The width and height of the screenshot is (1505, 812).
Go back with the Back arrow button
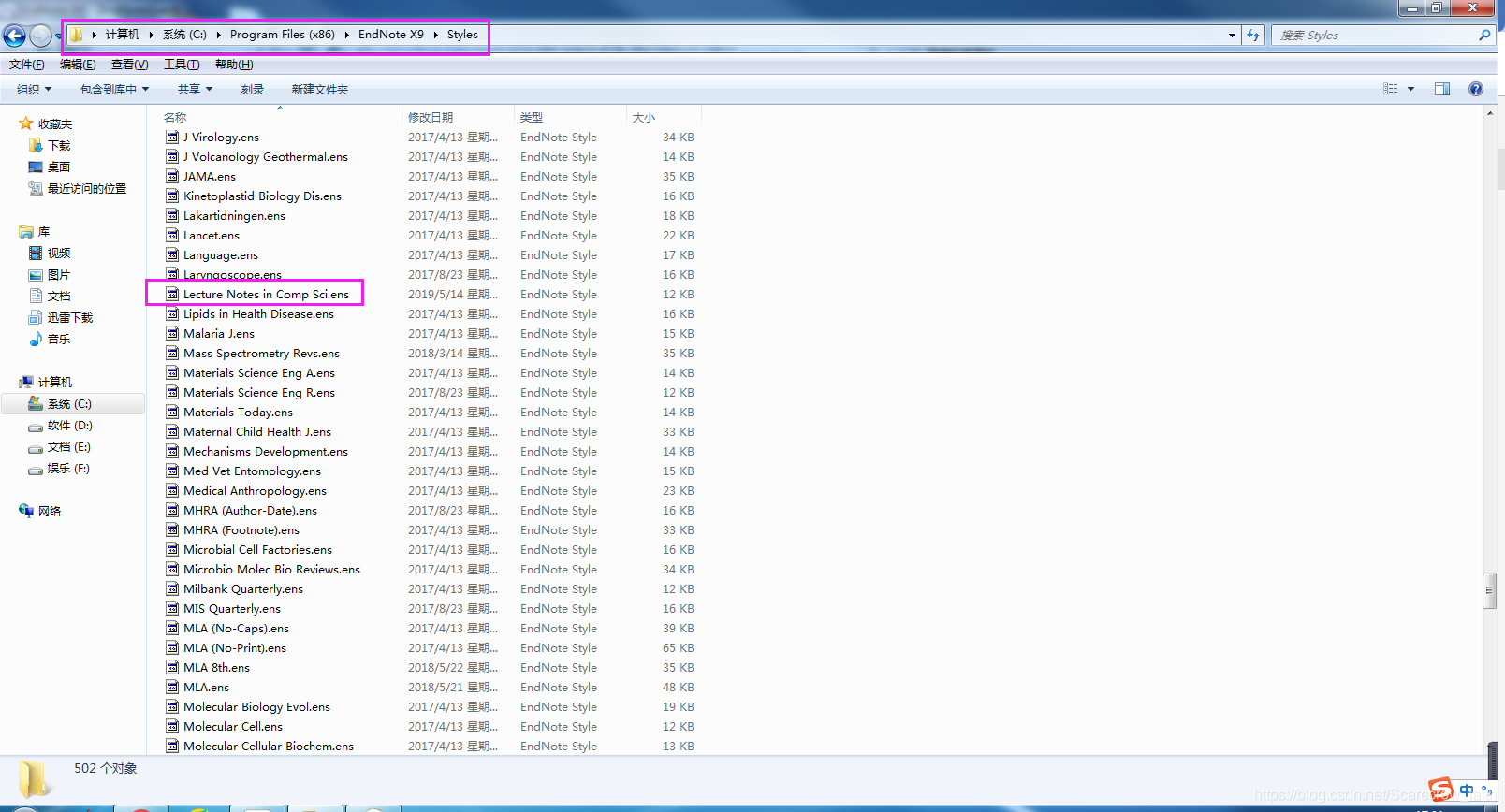[x=15, y=36]
